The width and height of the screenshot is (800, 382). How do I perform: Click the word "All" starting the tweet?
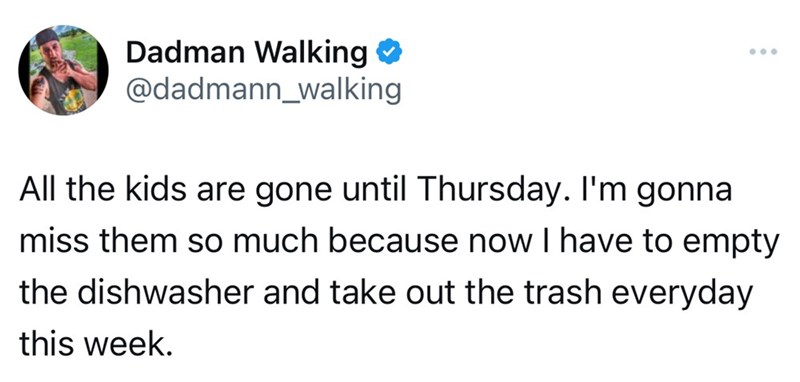[x=33, y=191]
